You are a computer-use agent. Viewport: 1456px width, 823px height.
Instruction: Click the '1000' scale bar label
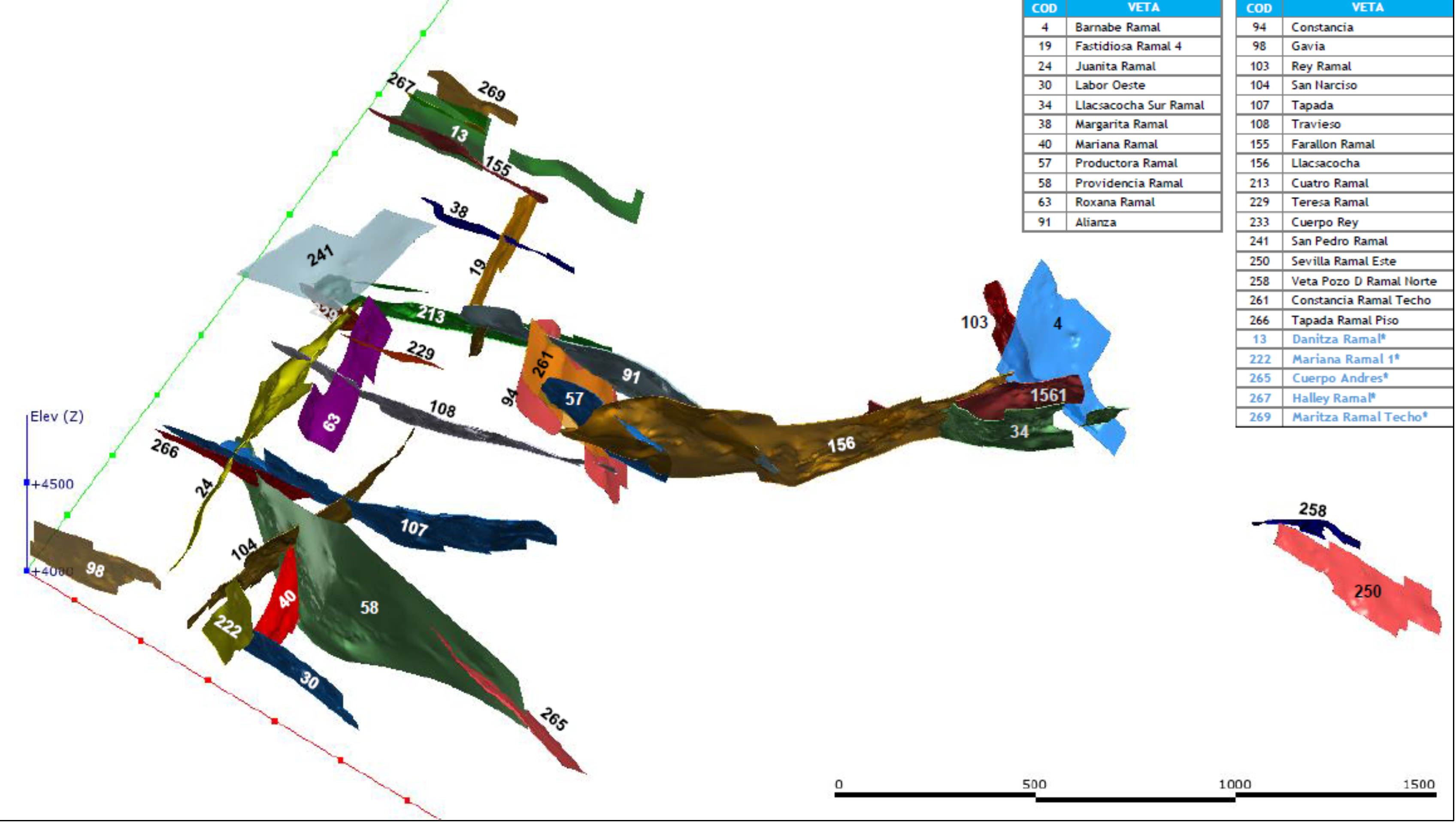tap(1235, 784)
